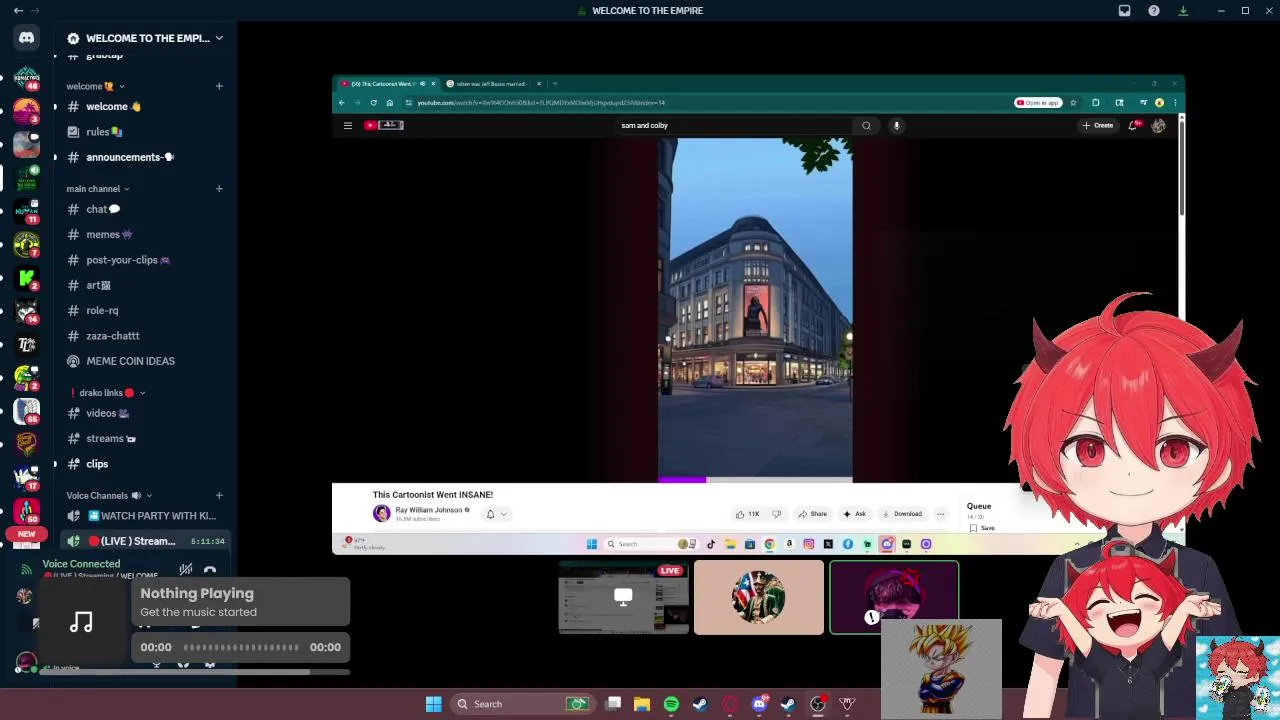Image resolution: width=1280 pixels, height=720 pixels.
Task: Disconnect from voice with the hang-up icon
Action: (210, 570)
